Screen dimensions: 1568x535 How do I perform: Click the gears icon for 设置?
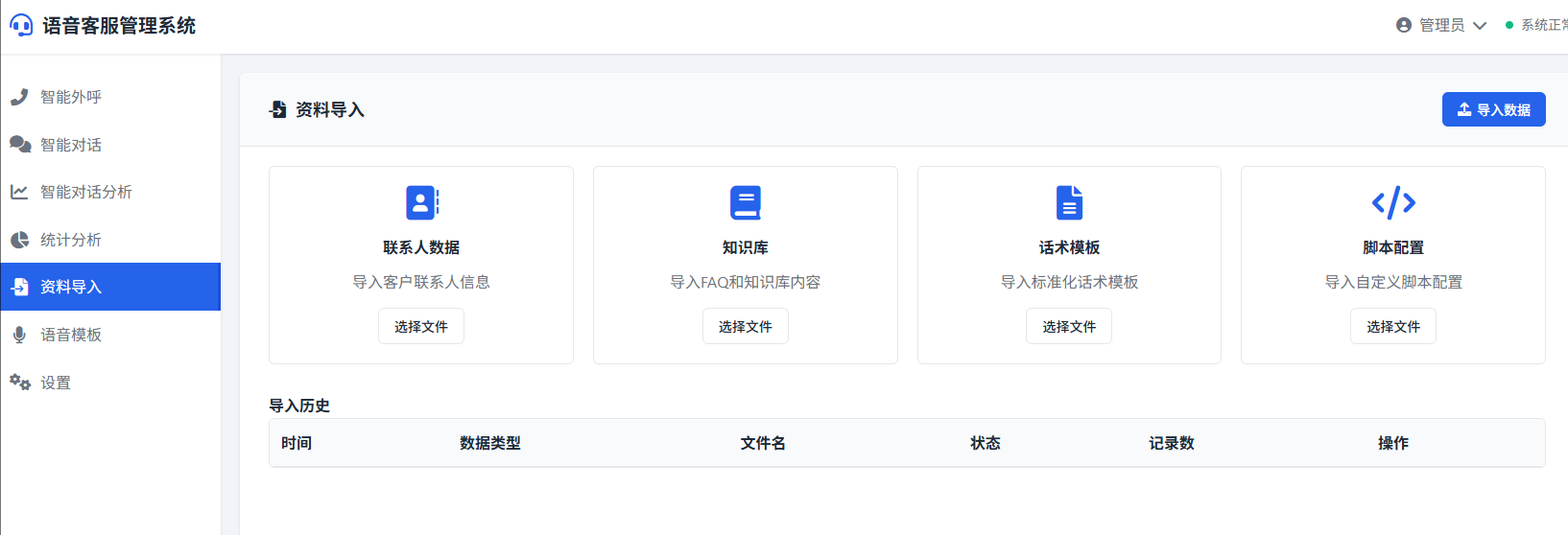(x=20, y=383)
